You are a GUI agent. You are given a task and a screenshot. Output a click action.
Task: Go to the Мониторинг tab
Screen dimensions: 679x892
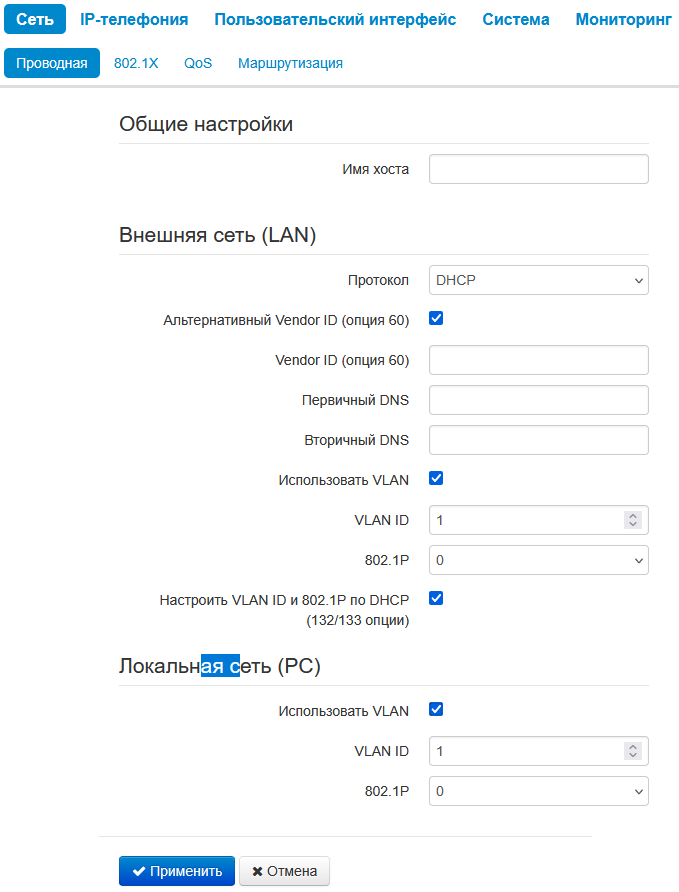623,20
